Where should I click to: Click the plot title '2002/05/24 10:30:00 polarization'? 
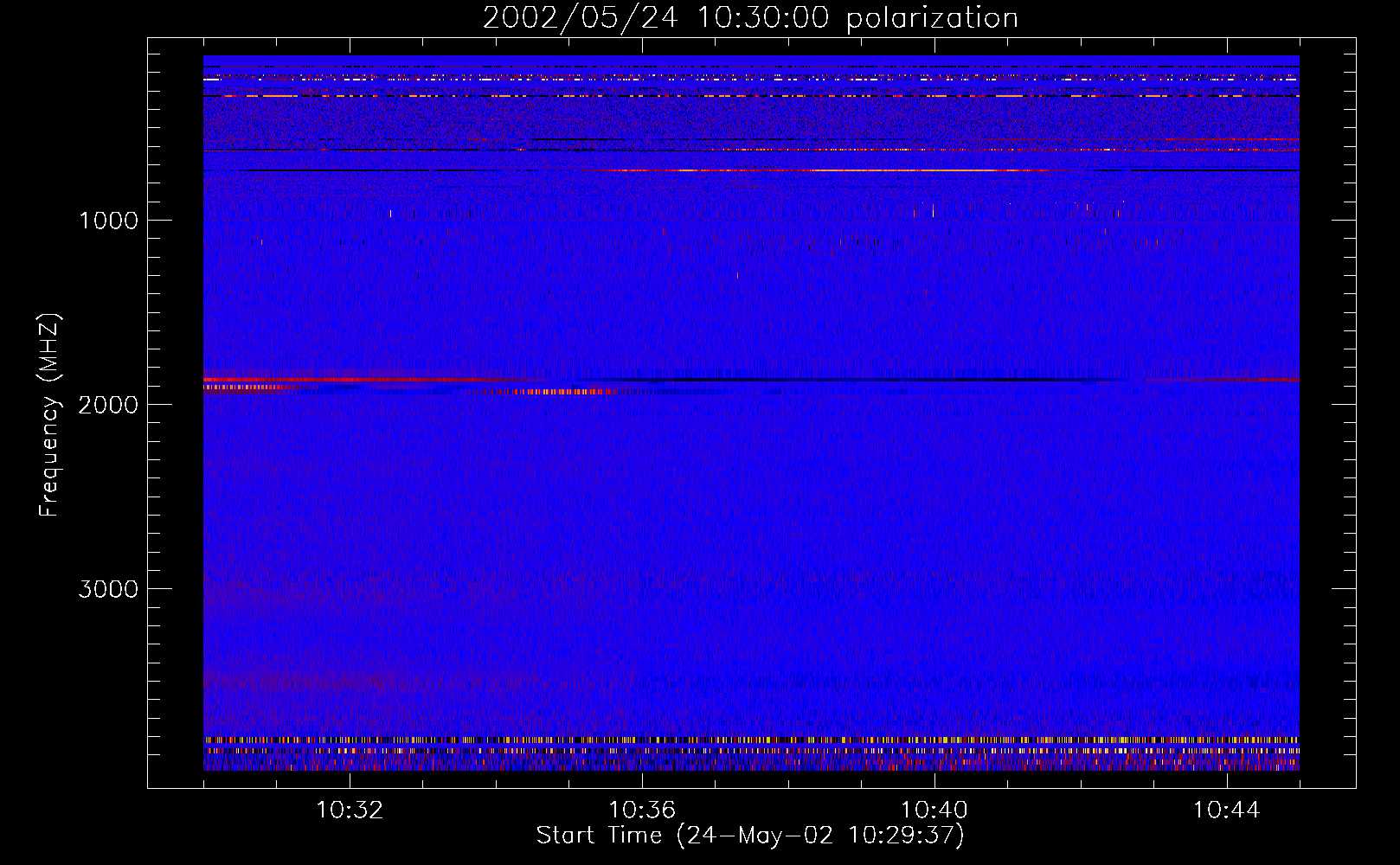pyautogui.click(x=750, y=18)
